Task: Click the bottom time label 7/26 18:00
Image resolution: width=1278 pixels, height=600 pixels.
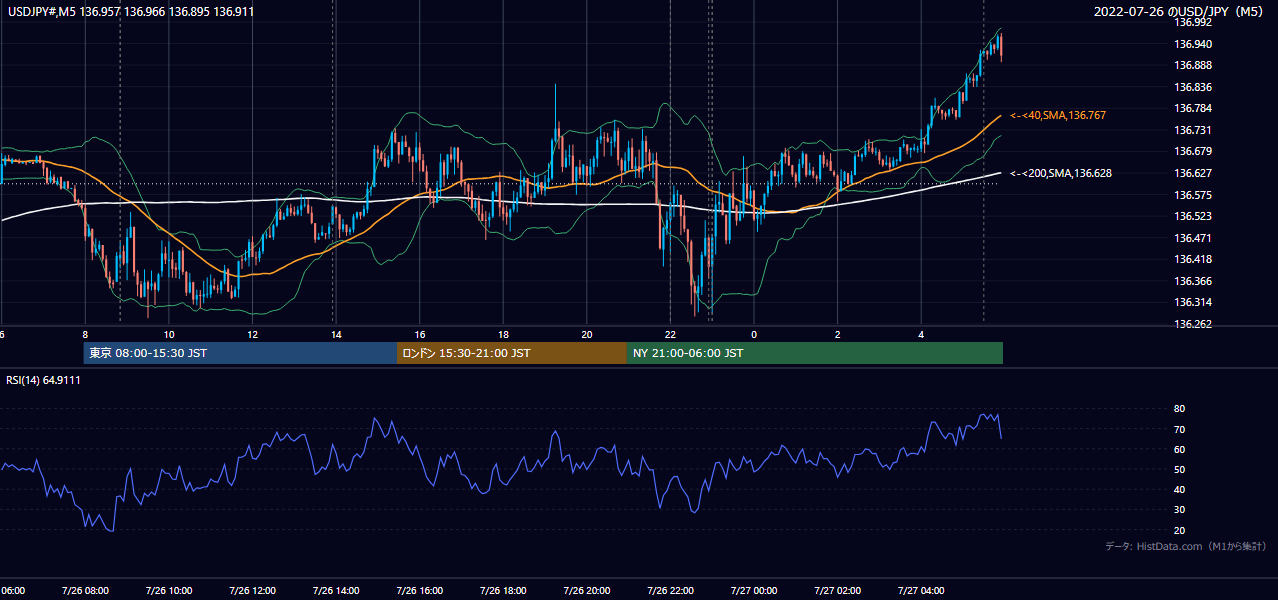Action: click(x=503, y=590)
